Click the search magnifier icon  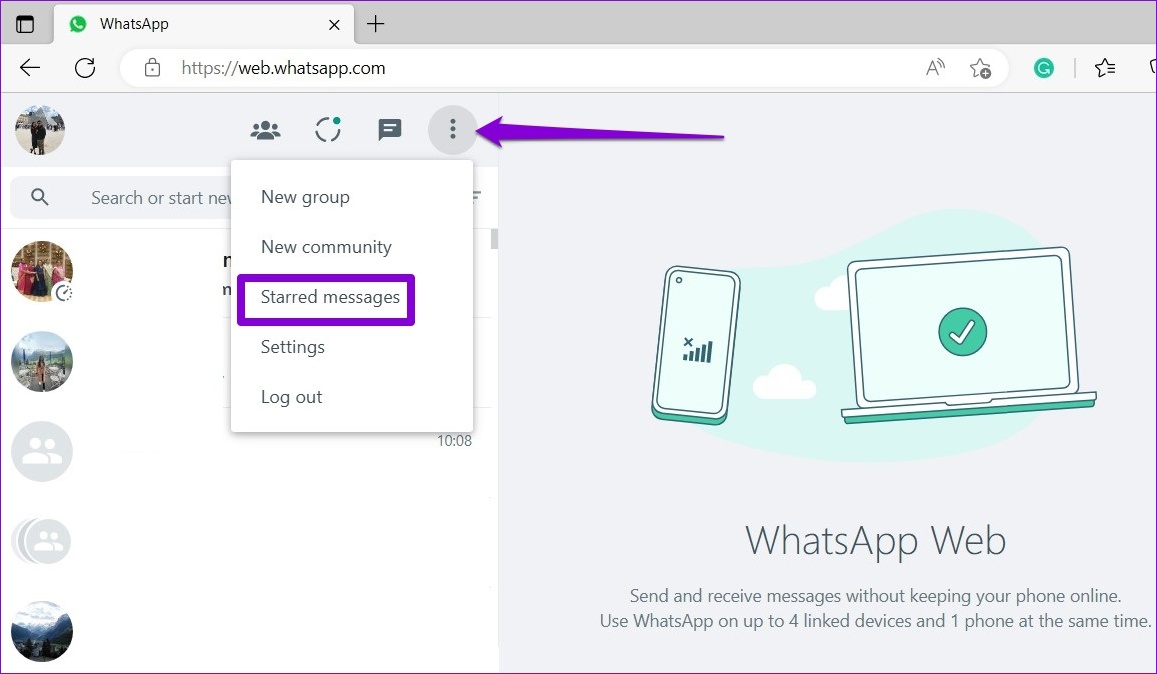40,197
